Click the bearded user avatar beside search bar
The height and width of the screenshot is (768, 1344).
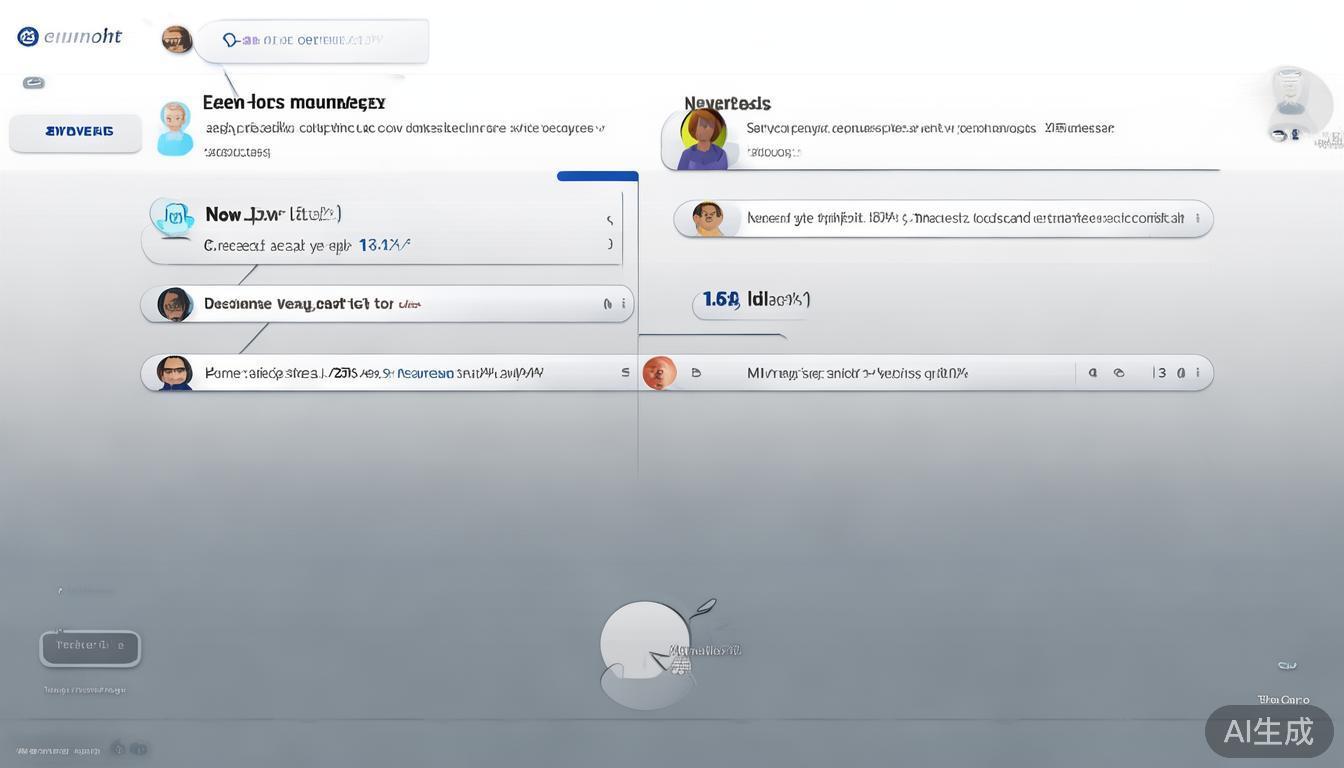177,40
